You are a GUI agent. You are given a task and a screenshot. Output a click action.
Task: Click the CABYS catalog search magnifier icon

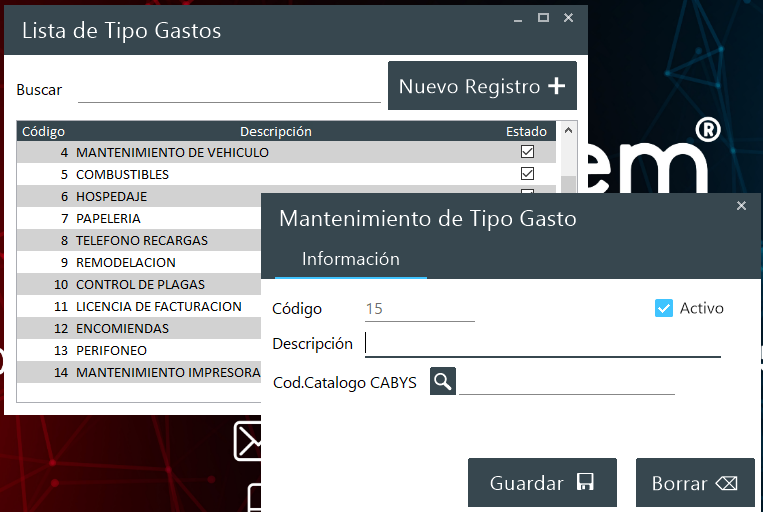pos(443,381)
